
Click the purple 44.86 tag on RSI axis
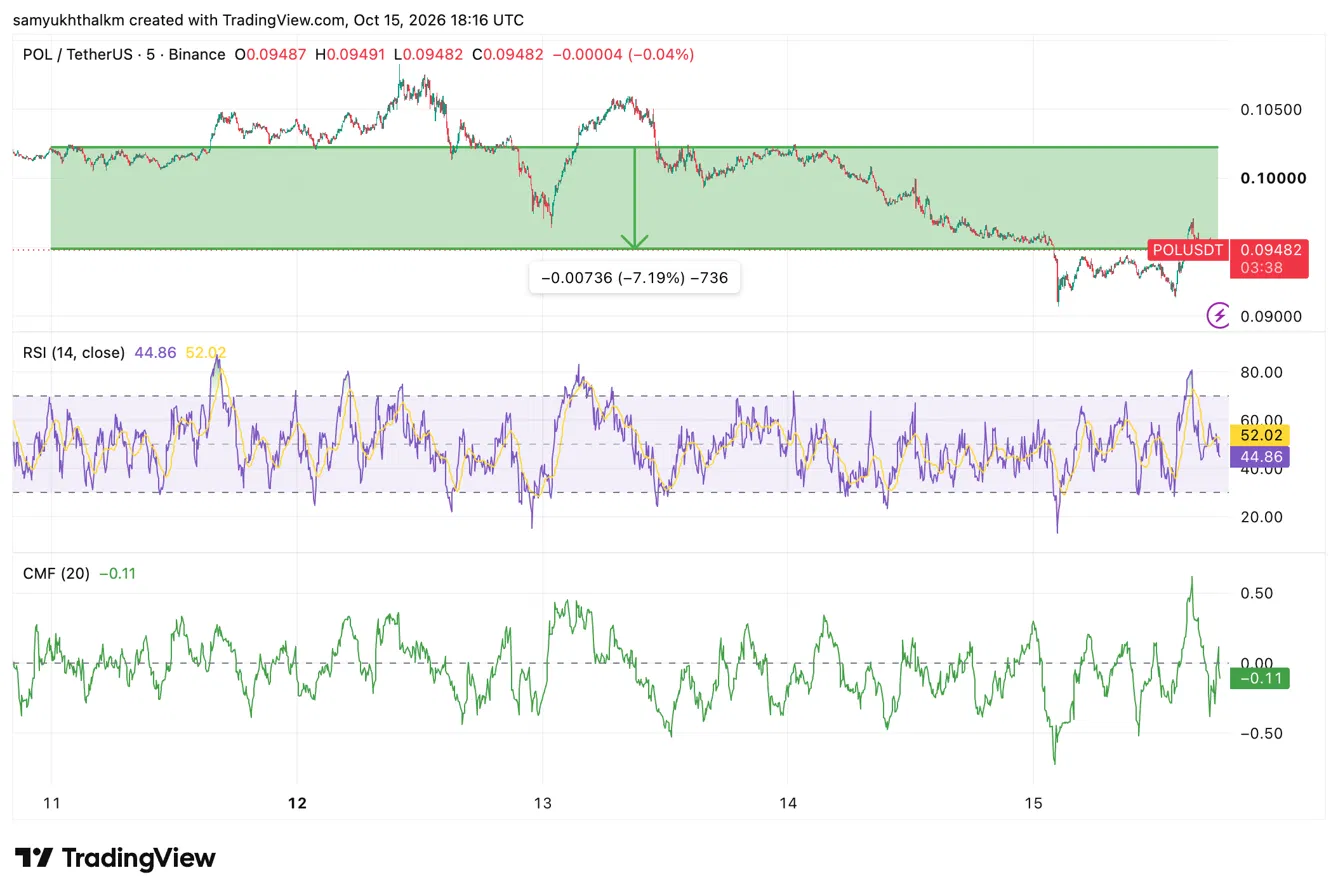coord(1260,457)
